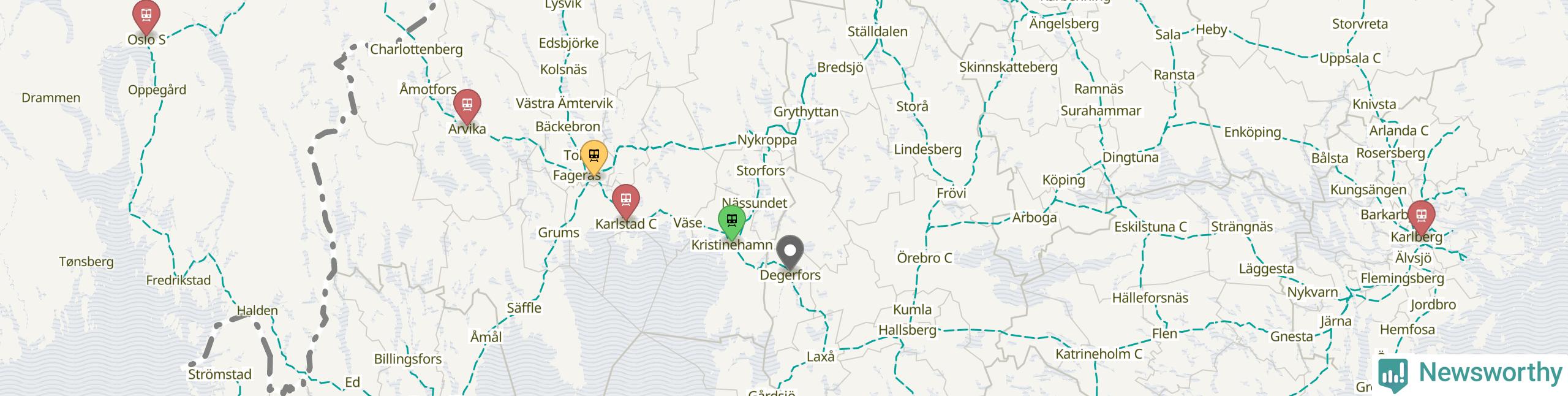This screenshot has width=1568, height=396.
Task: Click the yellow train marker near Fagerås
Action: pos(594,157)
